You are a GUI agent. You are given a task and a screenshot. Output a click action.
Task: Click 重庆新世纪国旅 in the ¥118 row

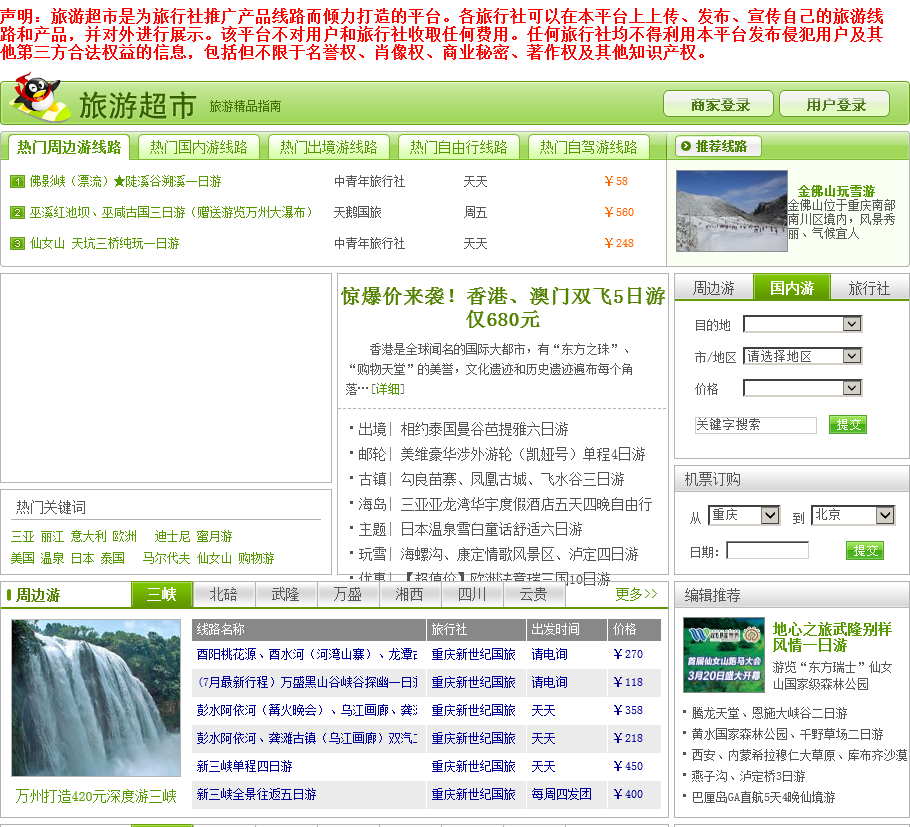pyautogui.click(x=474, y=682)
